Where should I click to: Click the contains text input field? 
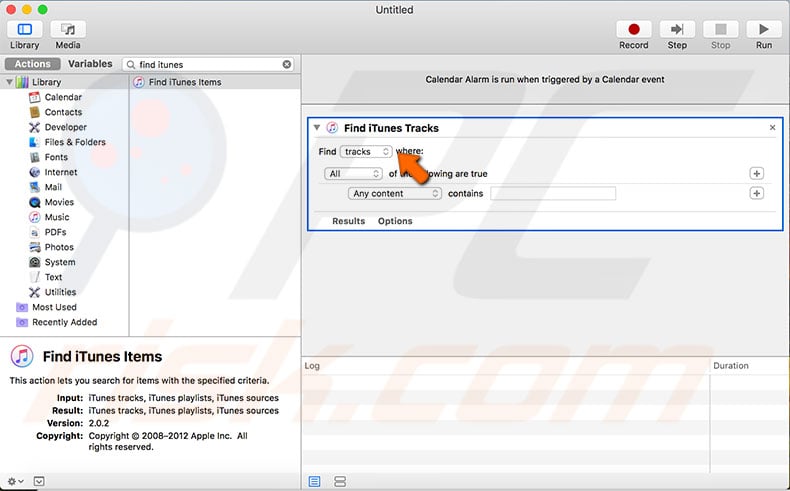[x=552, y=194]
